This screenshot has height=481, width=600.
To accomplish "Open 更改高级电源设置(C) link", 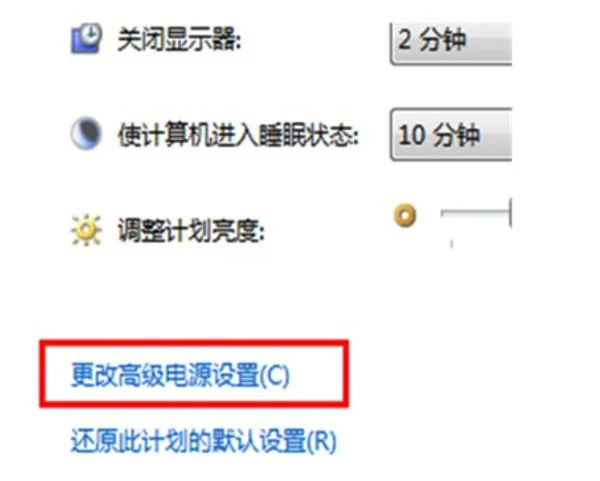I will coord(180,375).
